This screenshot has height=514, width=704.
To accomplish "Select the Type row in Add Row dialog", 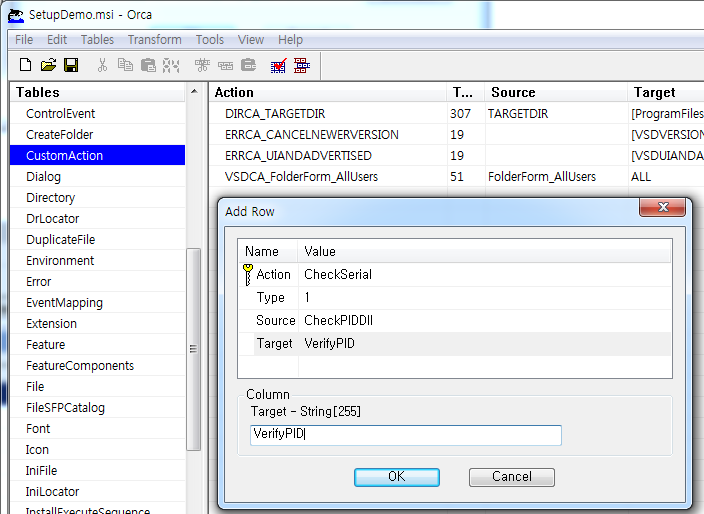I will coord(454,298).
